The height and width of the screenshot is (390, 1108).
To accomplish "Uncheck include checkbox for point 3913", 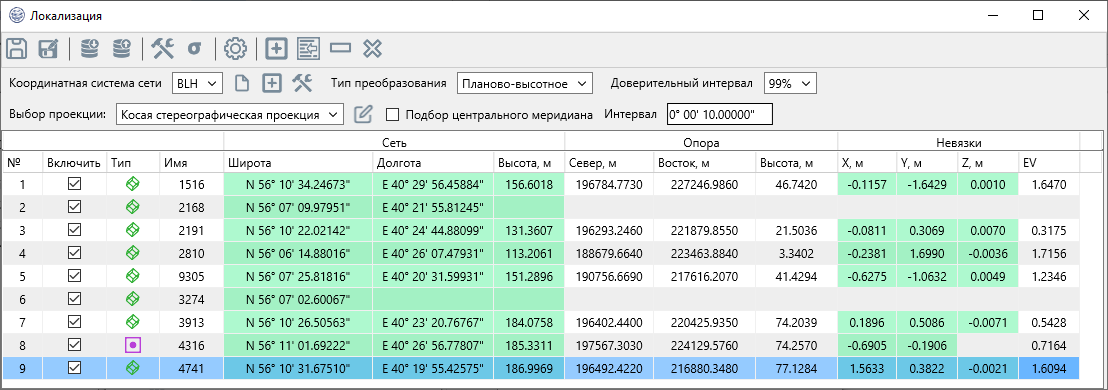I will 73,321.
